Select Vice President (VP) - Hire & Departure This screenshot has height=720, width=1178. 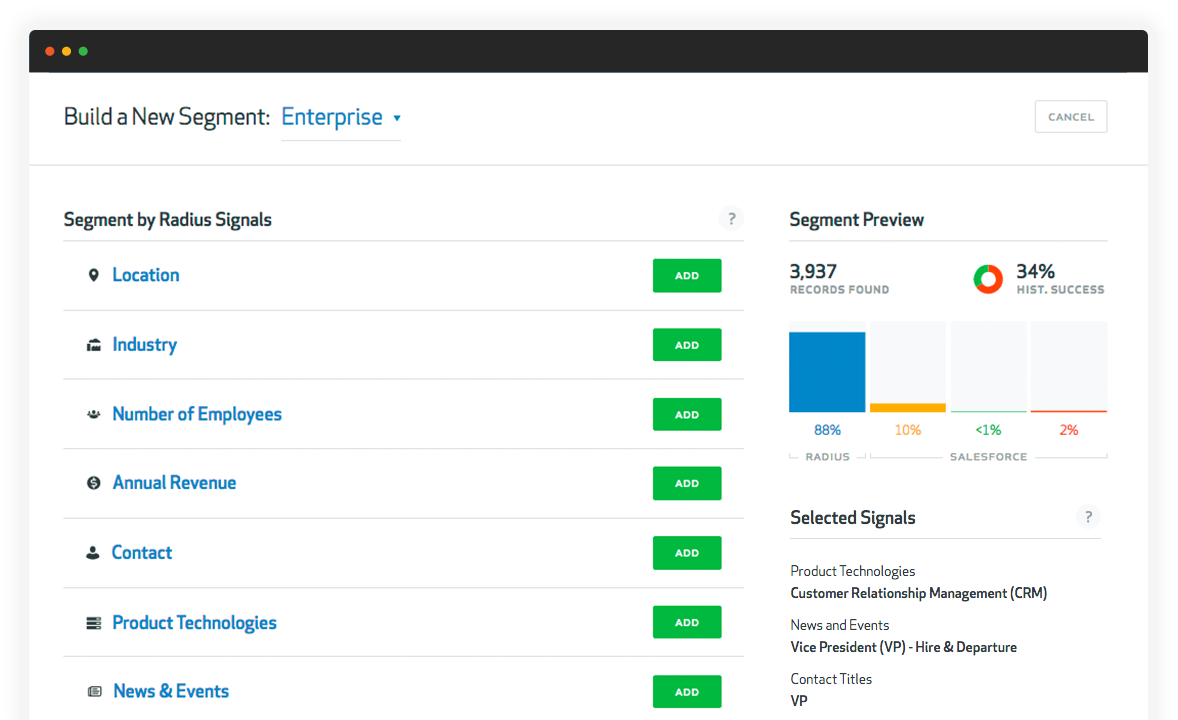tap(903, 647)
